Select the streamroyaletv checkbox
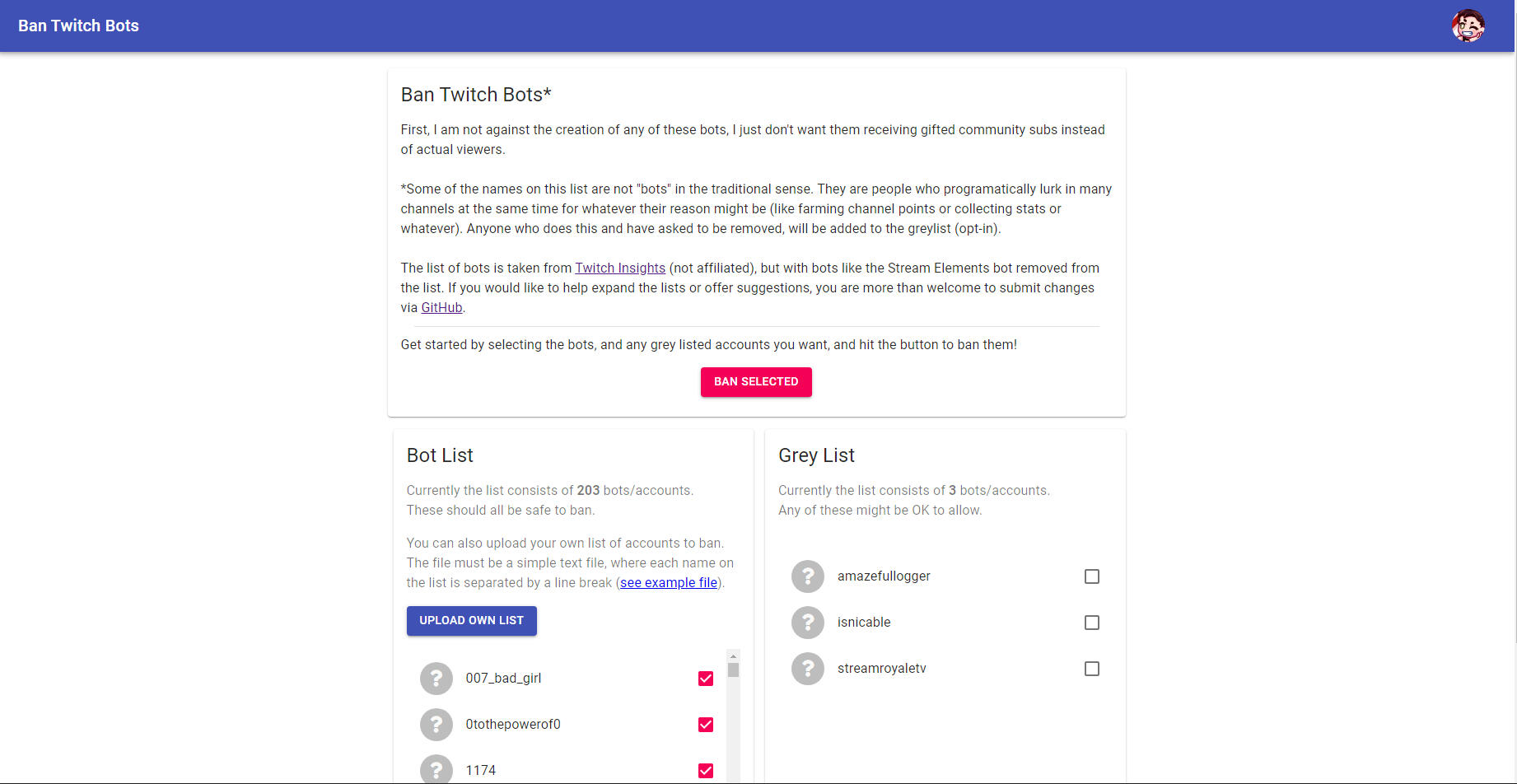Screen dimensions: 1517x784 pos(1092,669)
